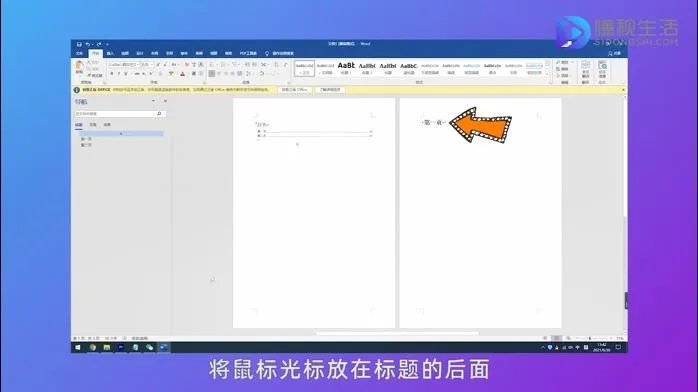Open the Navigation pane options arrow

click(154, 101)
